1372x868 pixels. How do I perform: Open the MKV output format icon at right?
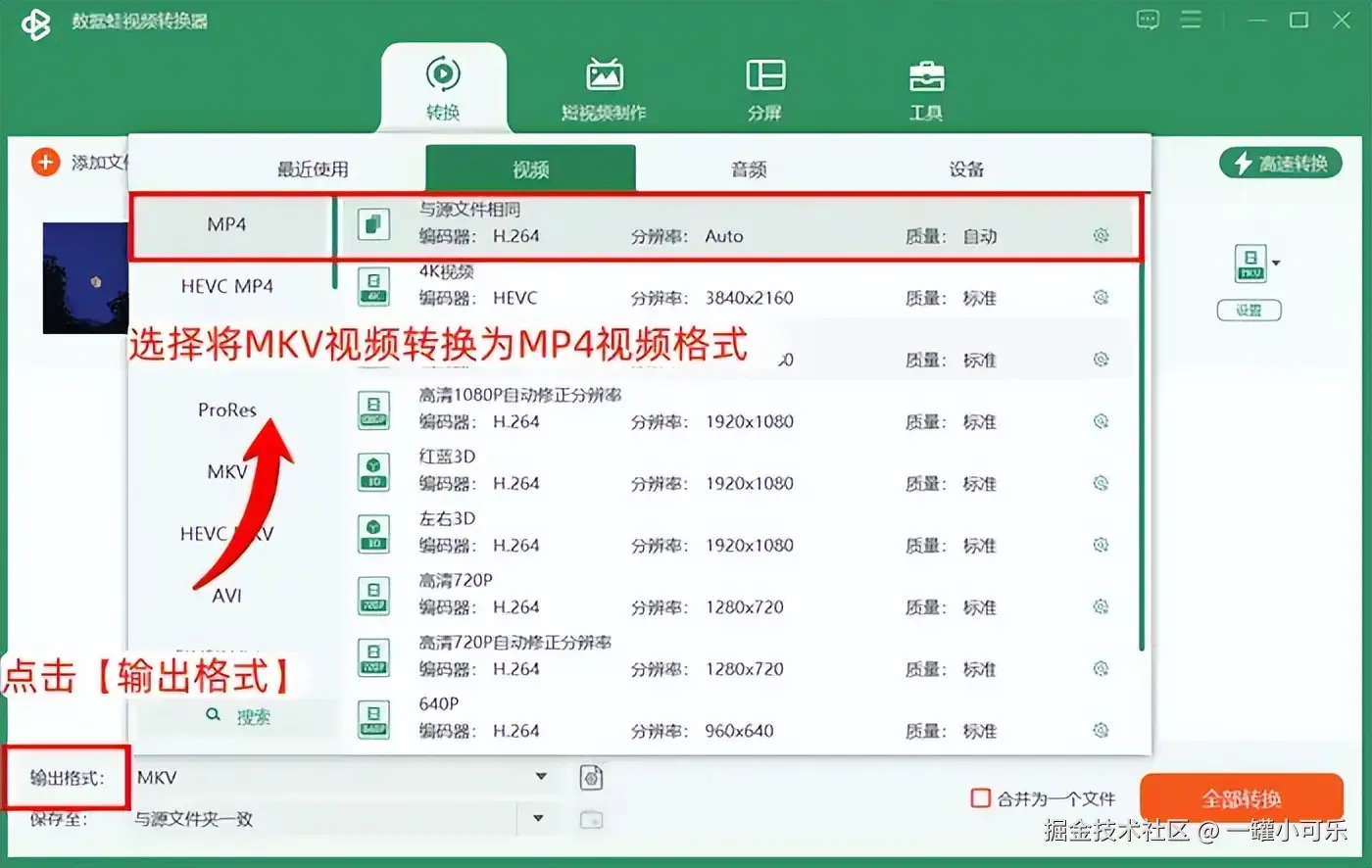point(1249,263)
